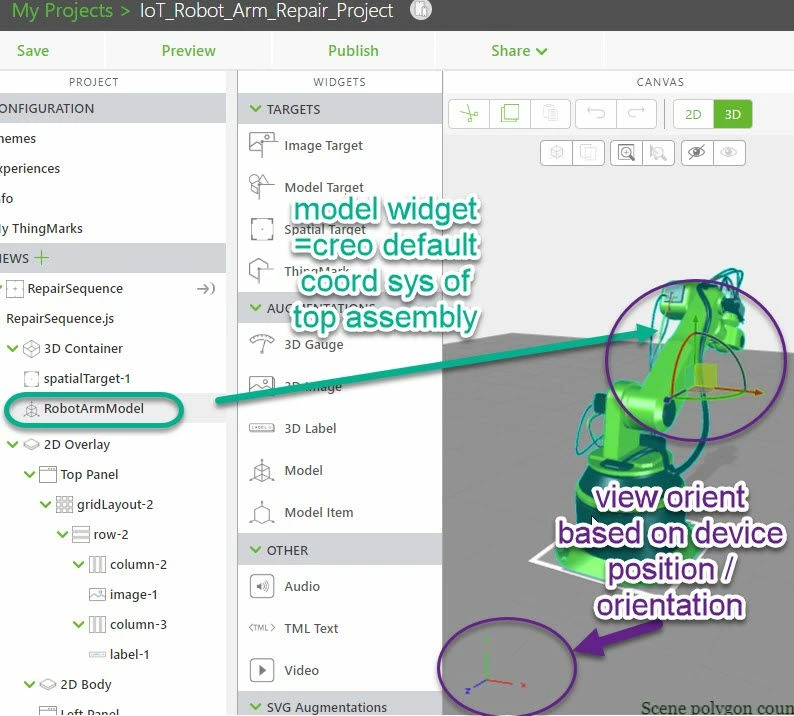Image resolution: width=794 pixels, height=716 pixels.
Task: Select Top Panel in project tree
Action: coord(89,474)
